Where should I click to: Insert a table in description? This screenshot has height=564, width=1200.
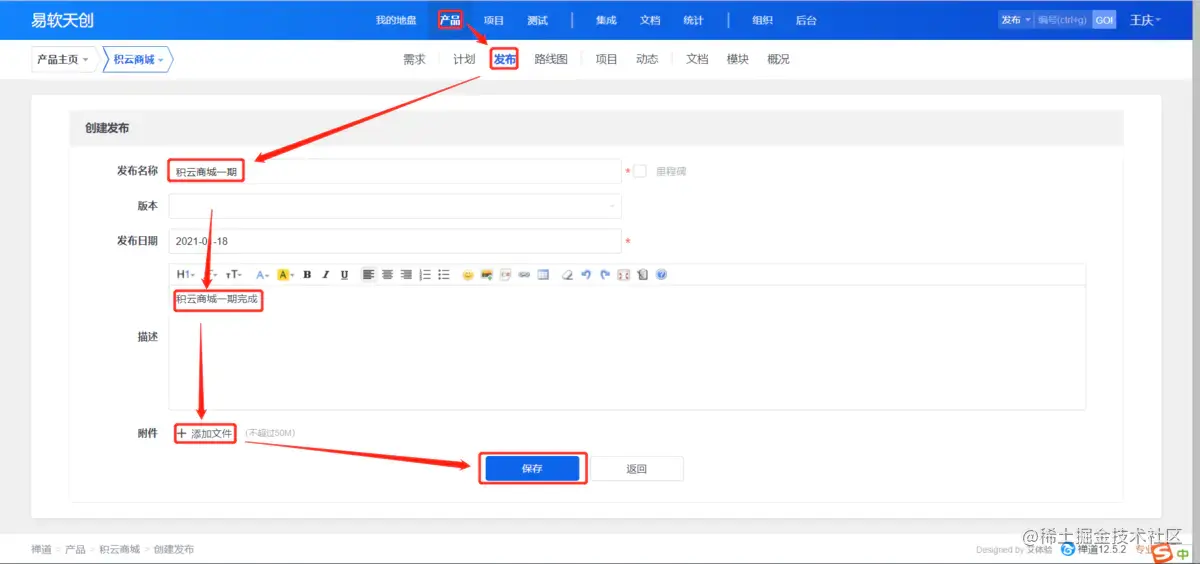pyautogui.click(x=543, y=274)
